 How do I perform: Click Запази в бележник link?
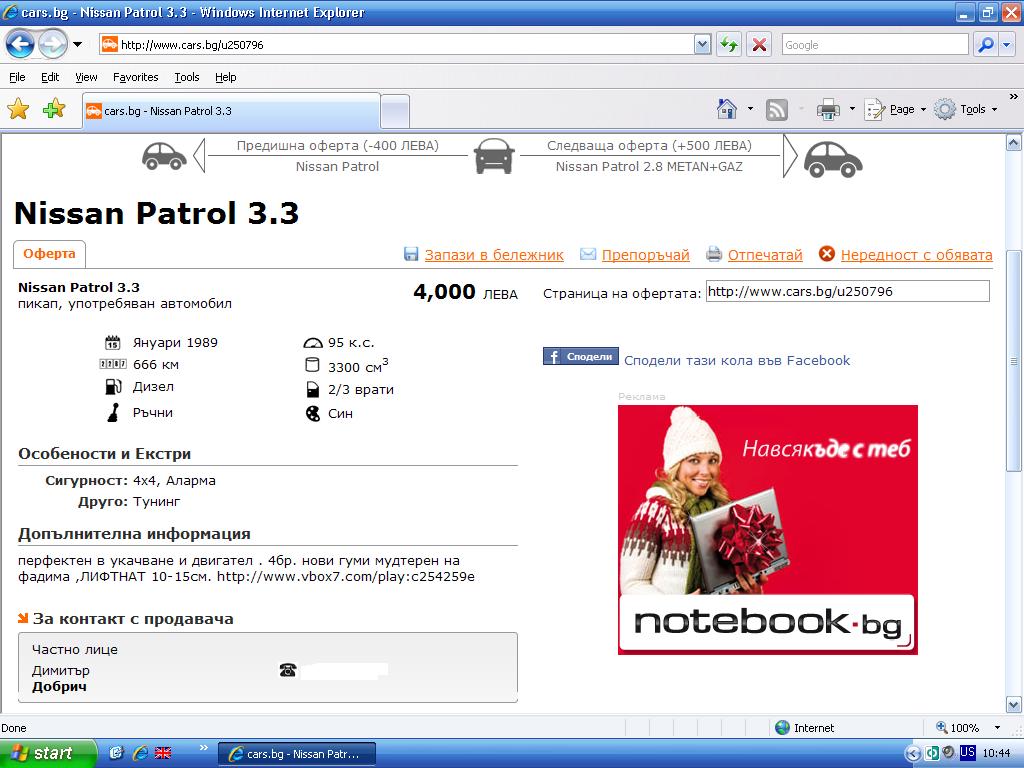(494, 255)
